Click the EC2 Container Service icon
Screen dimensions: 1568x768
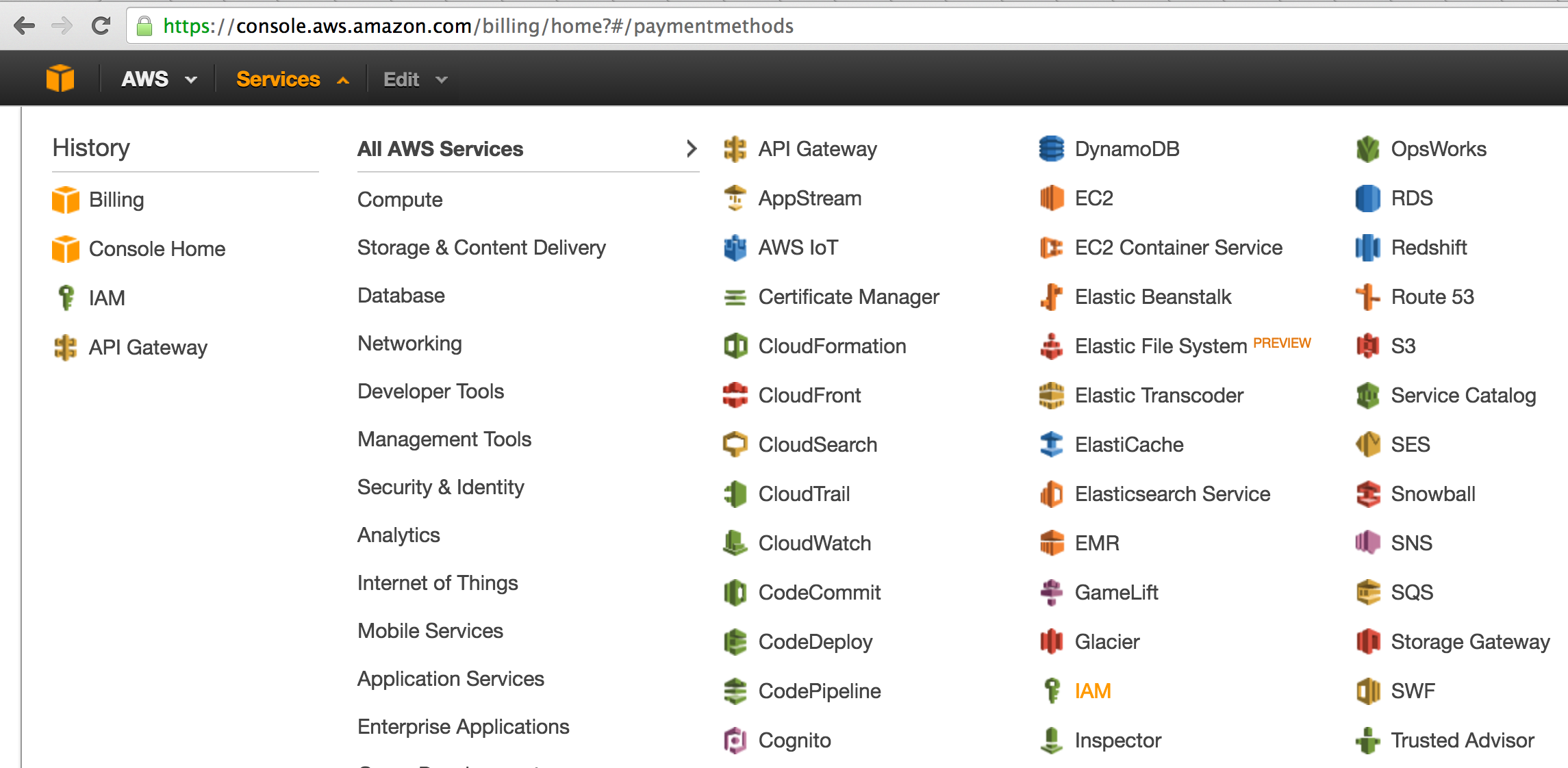tap(1051, 247)
